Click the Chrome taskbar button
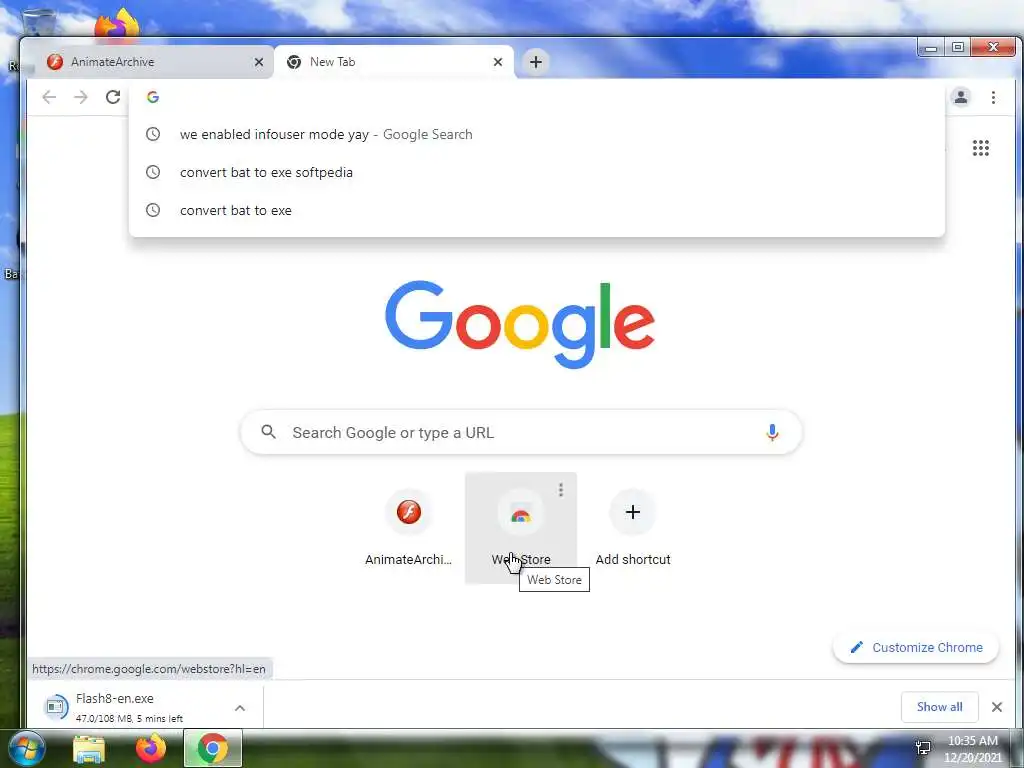The image size is (1024, 768). (x=213, y=748)
